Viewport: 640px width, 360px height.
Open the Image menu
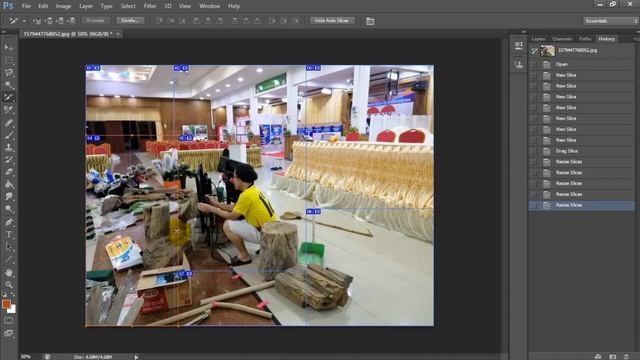[x=63, y=6]
